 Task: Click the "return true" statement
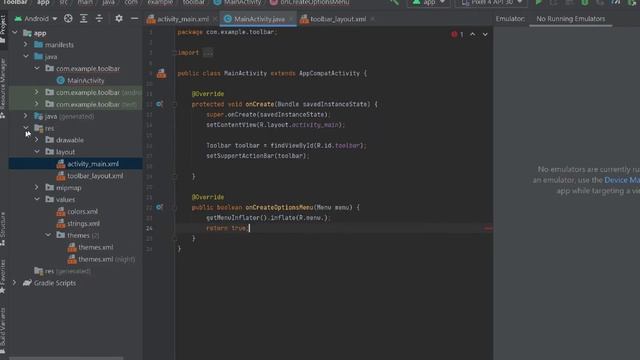pos(227,228)
